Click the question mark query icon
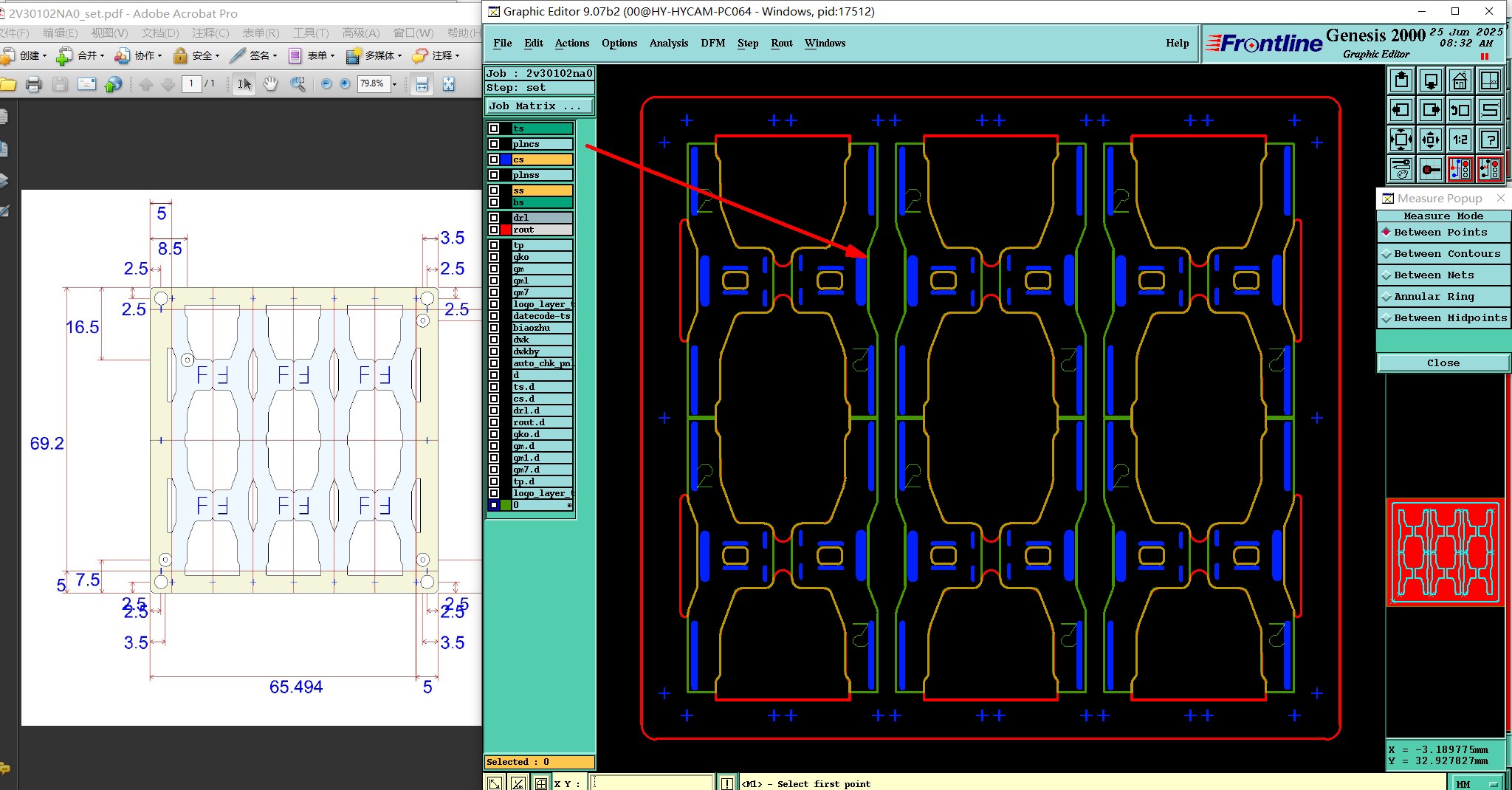1512x790 pixels. (1490, 140)
